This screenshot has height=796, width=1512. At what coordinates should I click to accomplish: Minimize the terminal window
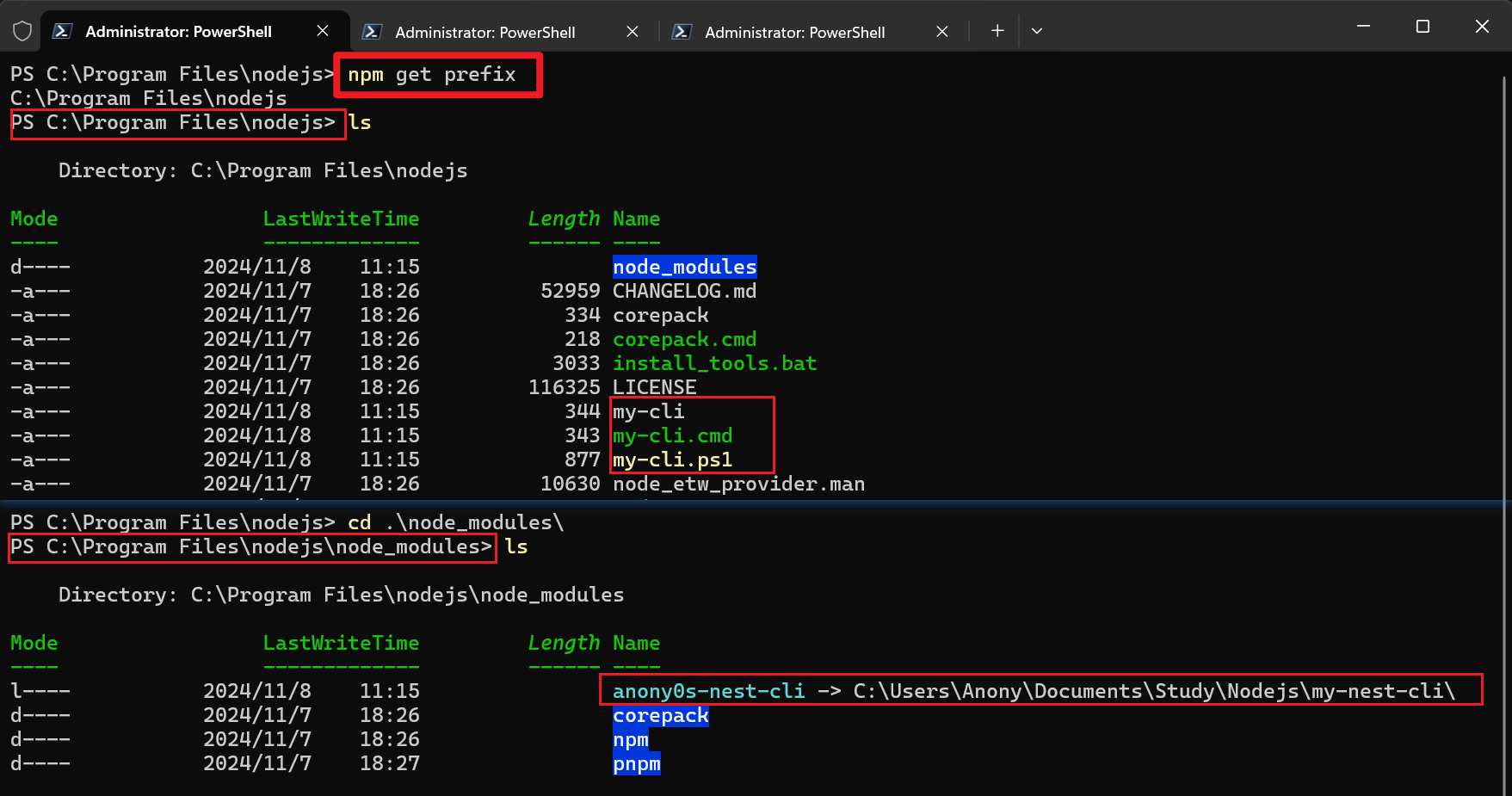1363,27
